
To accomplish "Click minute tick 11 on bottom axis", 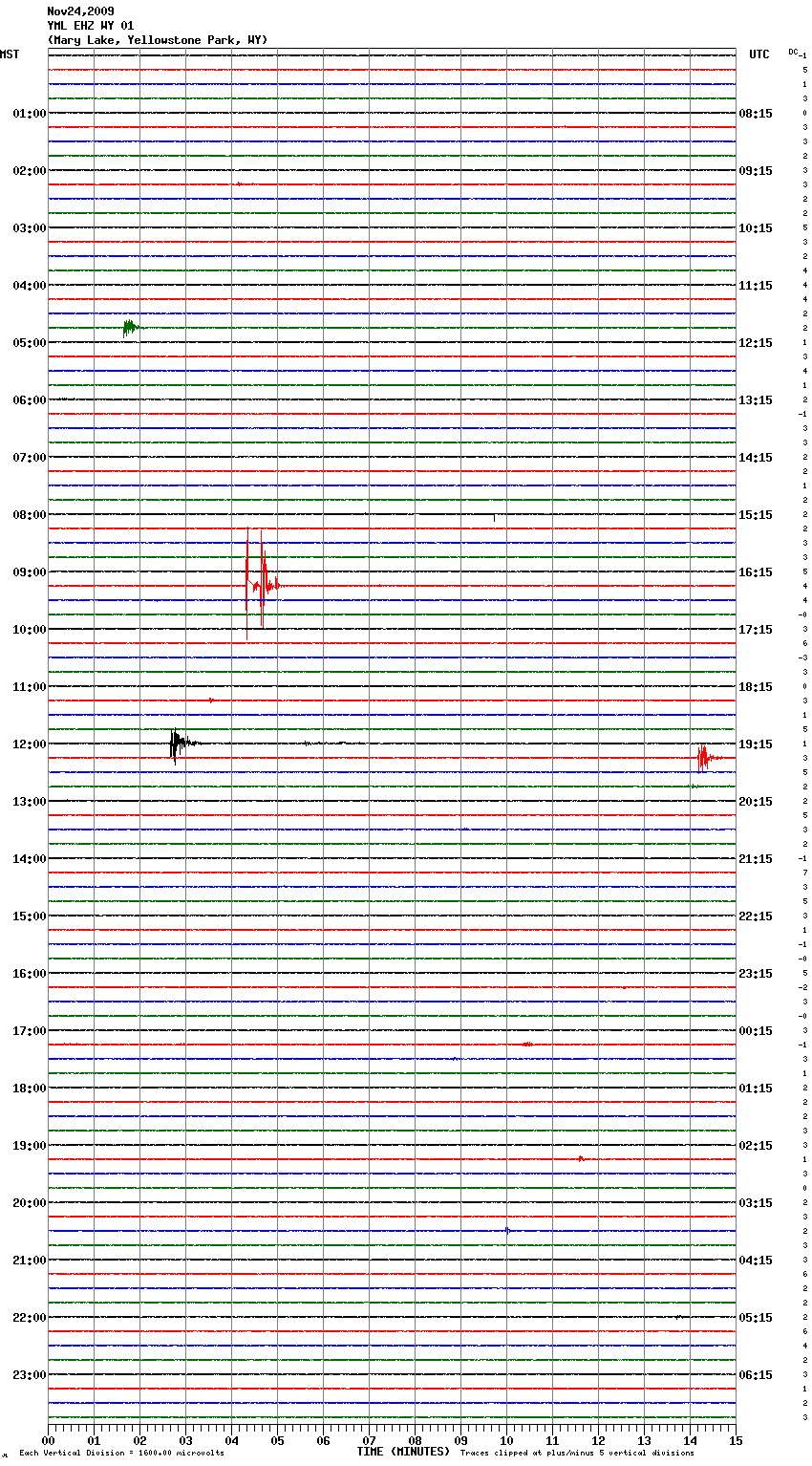I will (552, 1440).
